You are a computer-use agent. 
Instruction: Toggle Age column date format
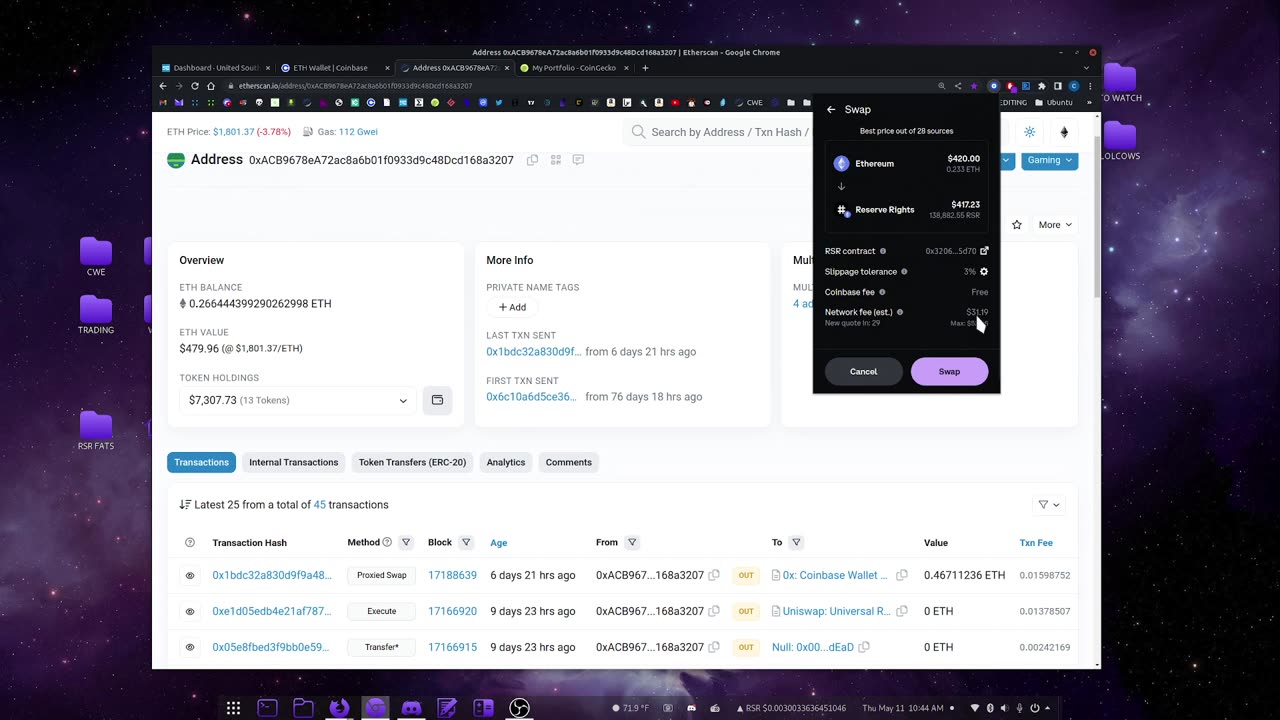(498, 543)
